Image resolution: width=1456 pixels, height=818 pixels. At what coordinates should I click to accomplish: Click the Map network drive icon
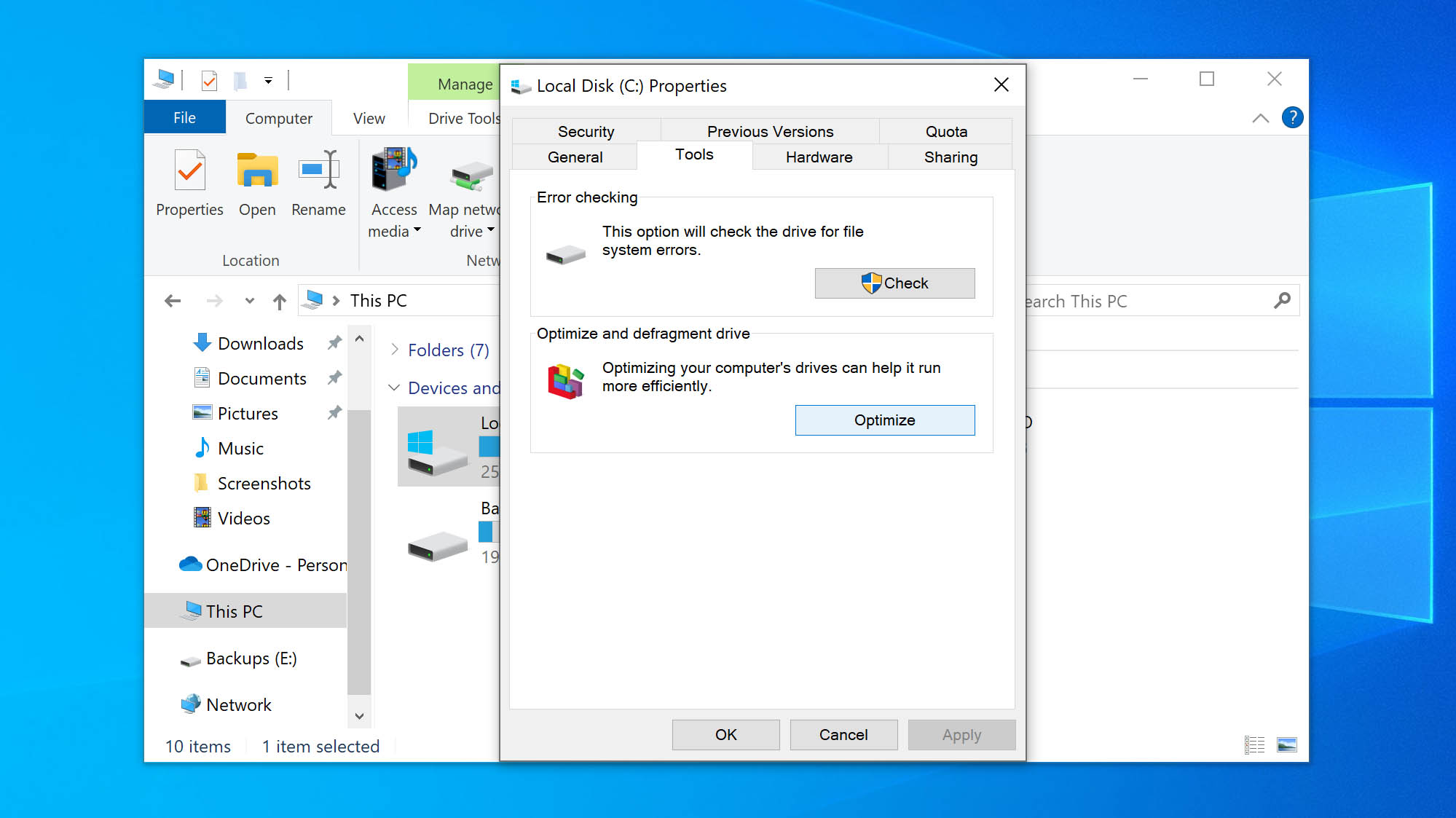[470, 175]
